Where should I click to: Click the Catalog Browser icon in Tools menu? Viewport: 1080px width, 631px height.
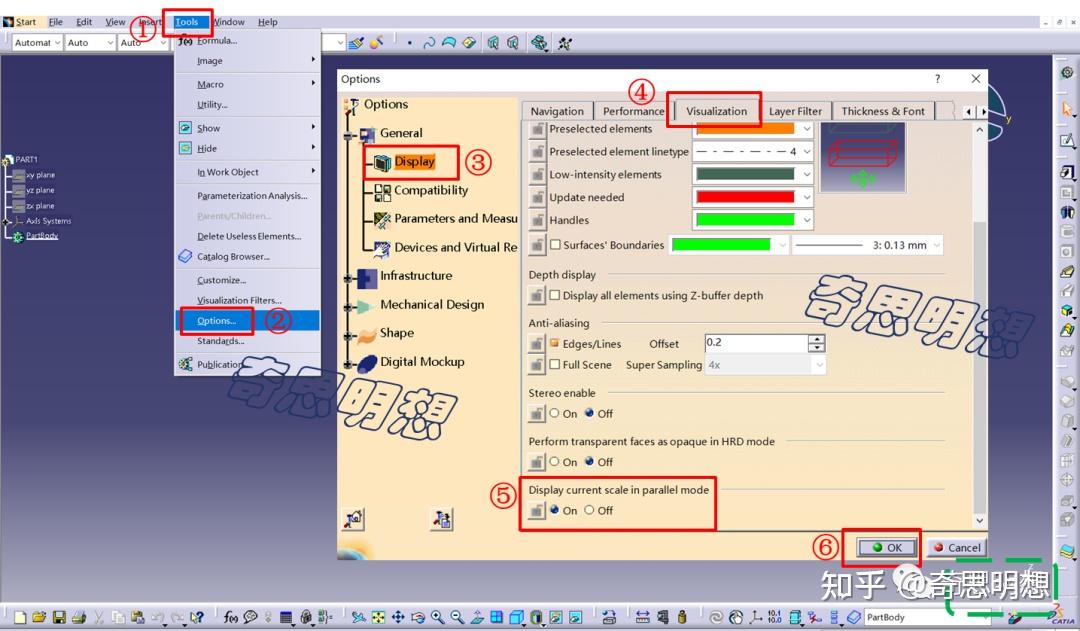(185, 256)
